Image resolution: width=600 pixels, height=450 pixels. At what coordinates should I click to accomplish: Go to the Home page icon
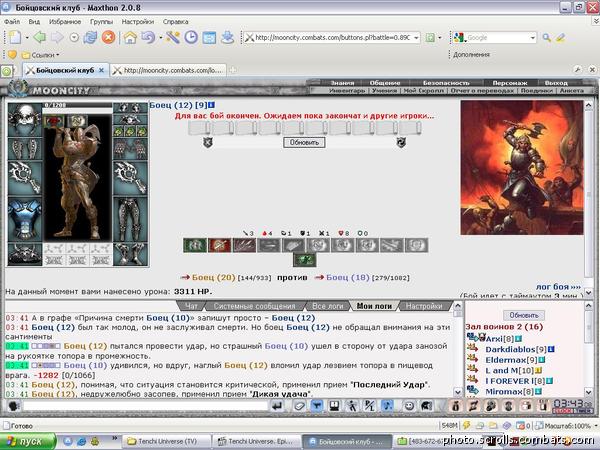click(x=130, y=38)
